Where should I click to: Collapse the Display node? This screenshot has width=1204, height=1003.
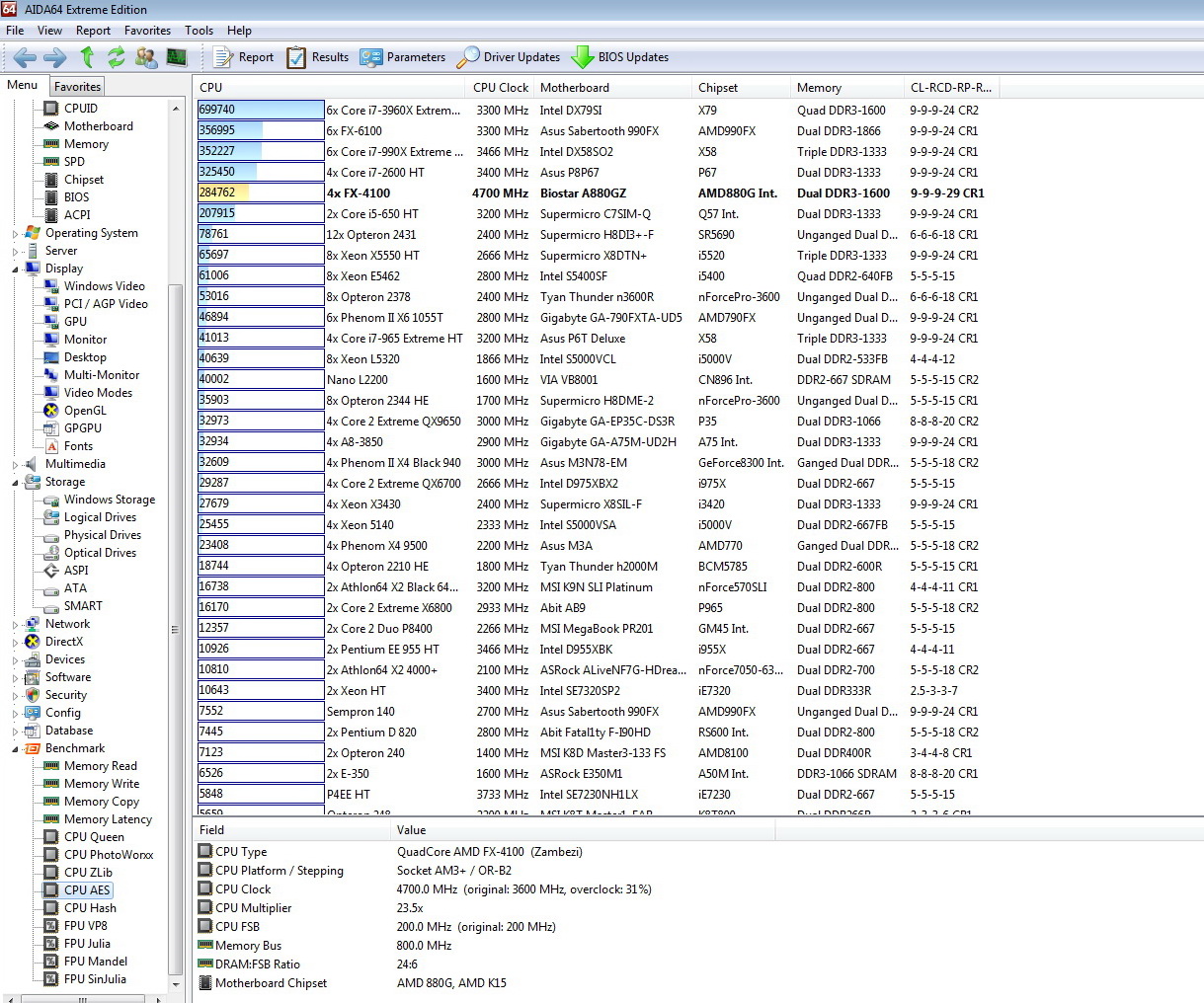click(x=16, y=270)
